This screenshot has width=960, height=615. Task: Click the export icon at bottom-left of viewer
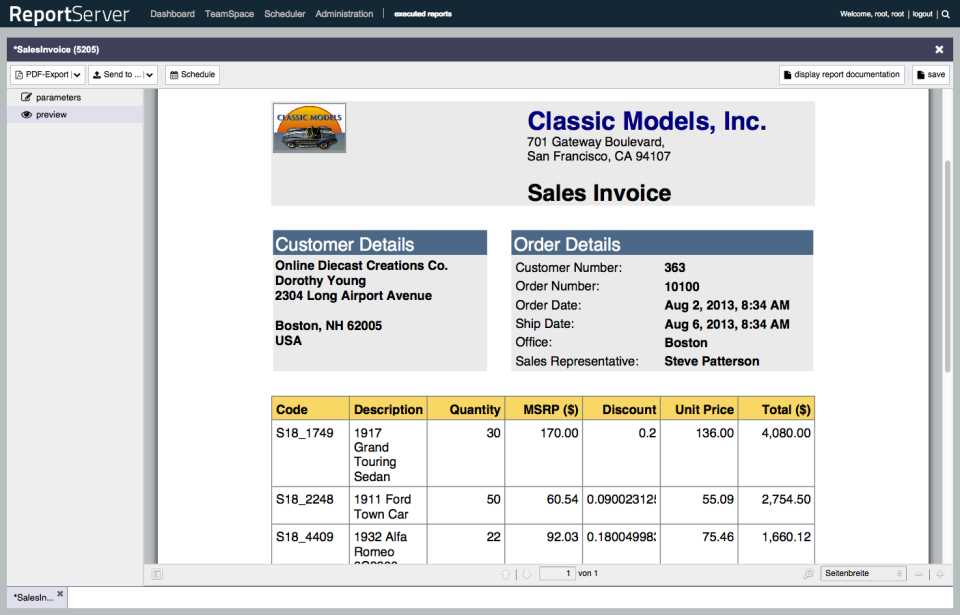click(x=155, y=573)
